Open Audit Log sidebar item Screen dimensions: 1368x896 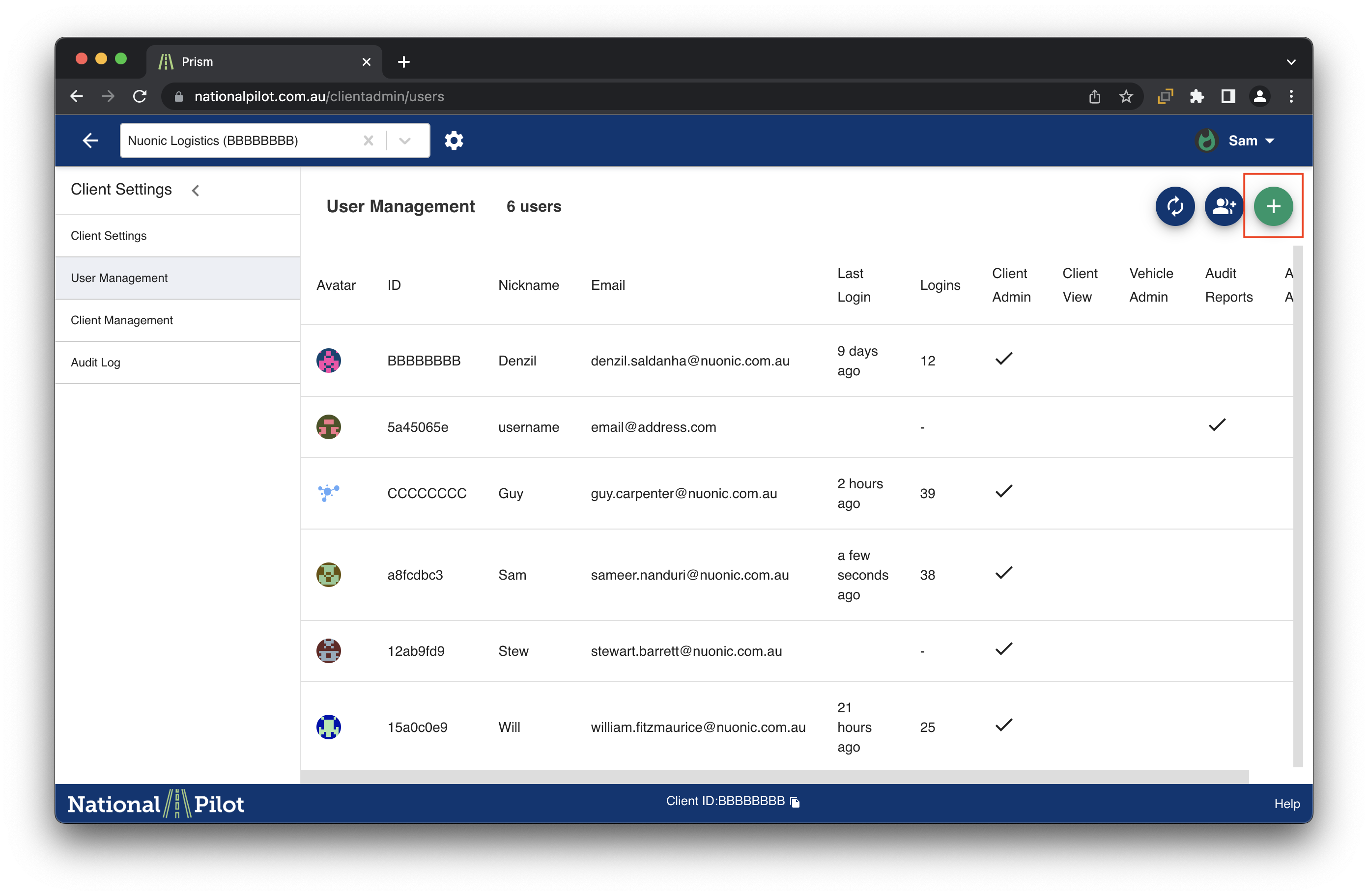tap(95, 362)
